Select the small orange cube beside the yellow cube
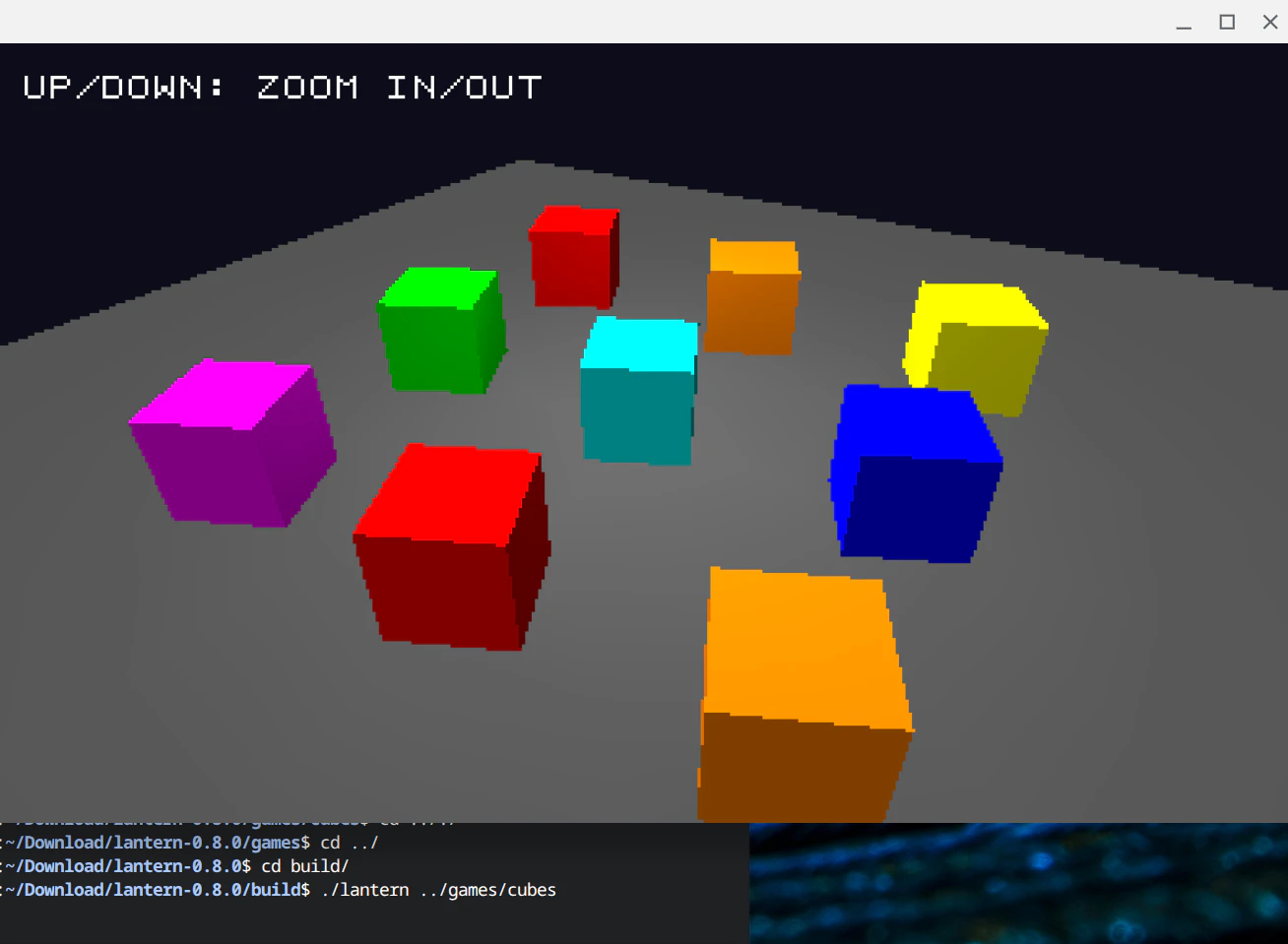Image resolution: width=1288 pixels, height=944 pixels. 752,296
